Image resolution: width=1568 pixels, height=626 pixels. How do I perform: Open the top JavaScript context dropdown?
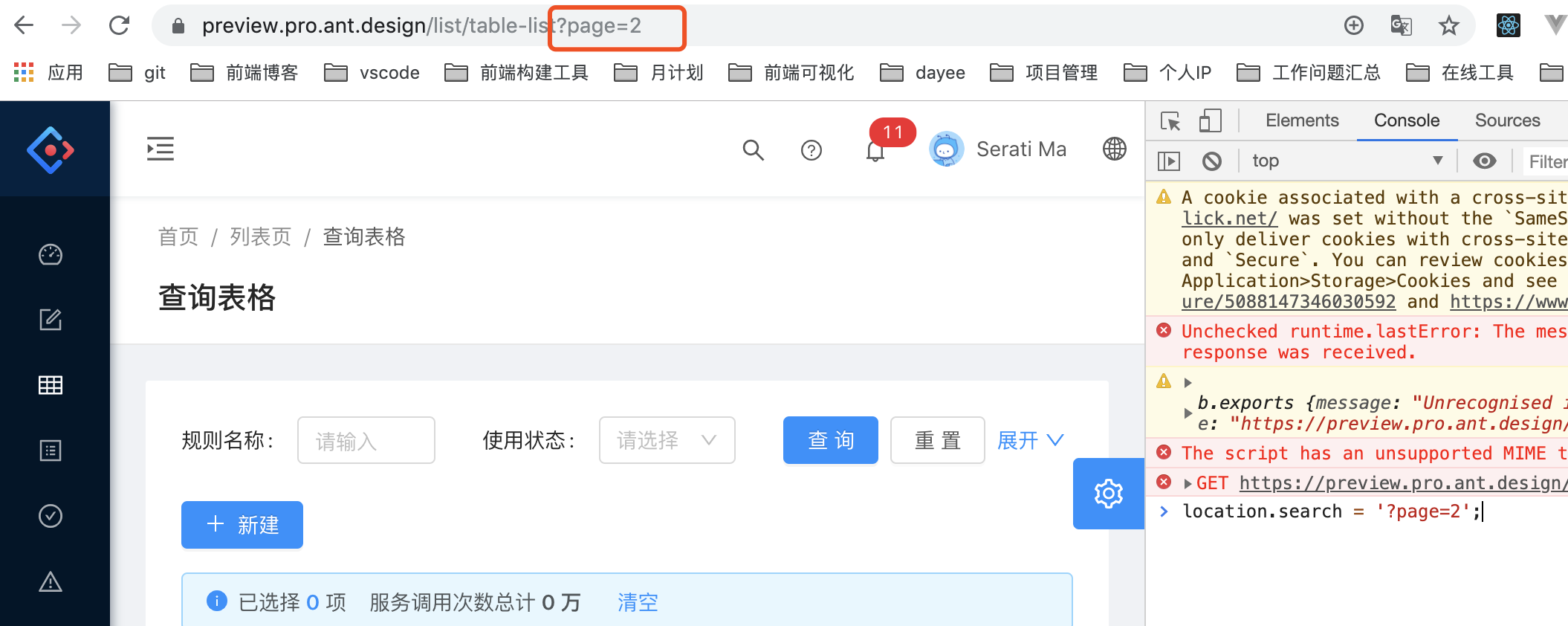tap(1347, 161)
